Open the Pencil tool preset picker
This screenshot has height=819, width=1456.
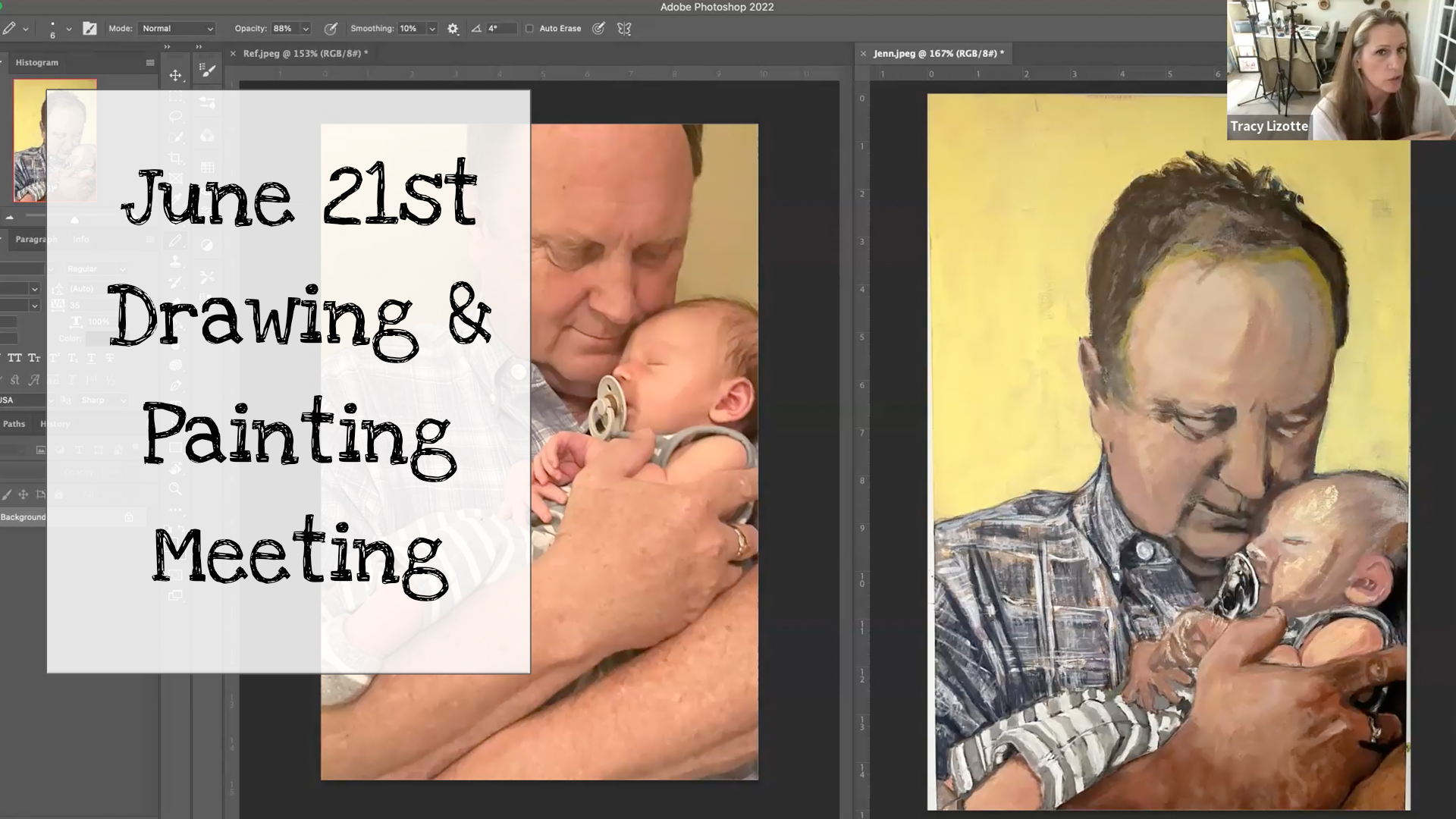pyautogui.click(x=10, y=29)
